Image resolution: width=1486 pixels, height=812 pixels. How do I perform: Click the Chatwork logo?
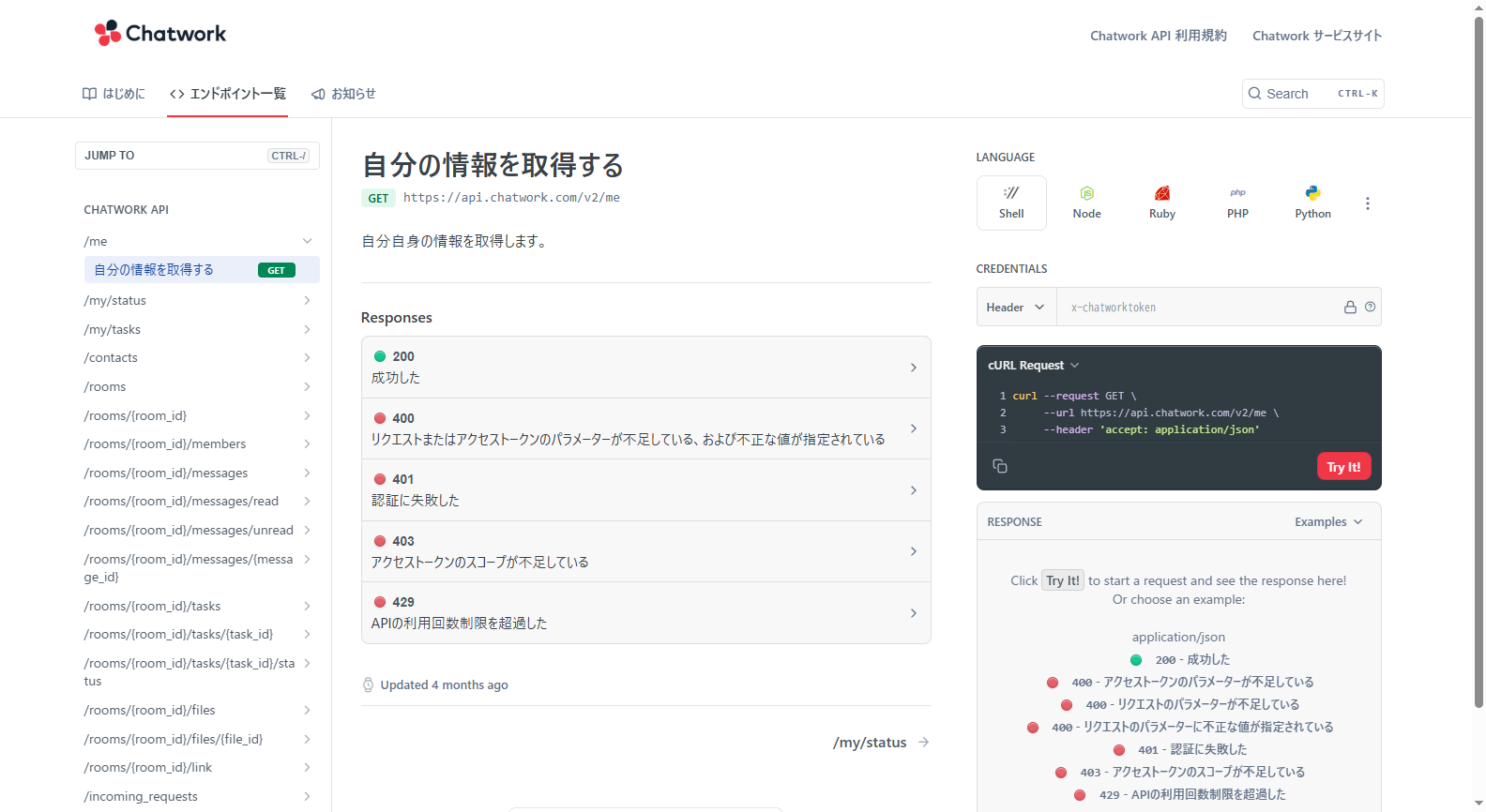[x=160, y=34]
